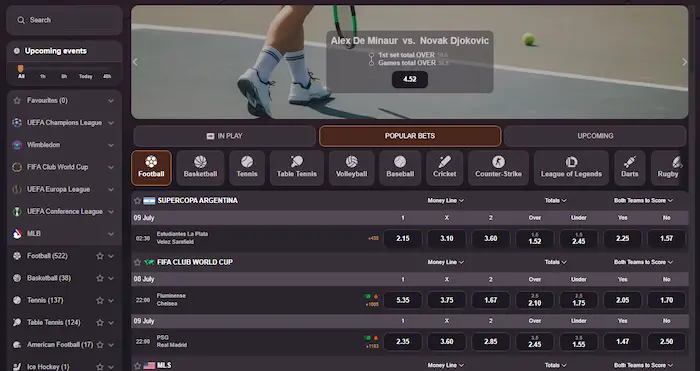
Task: Expand UEFA Champions League chevron
Action: 111,123
